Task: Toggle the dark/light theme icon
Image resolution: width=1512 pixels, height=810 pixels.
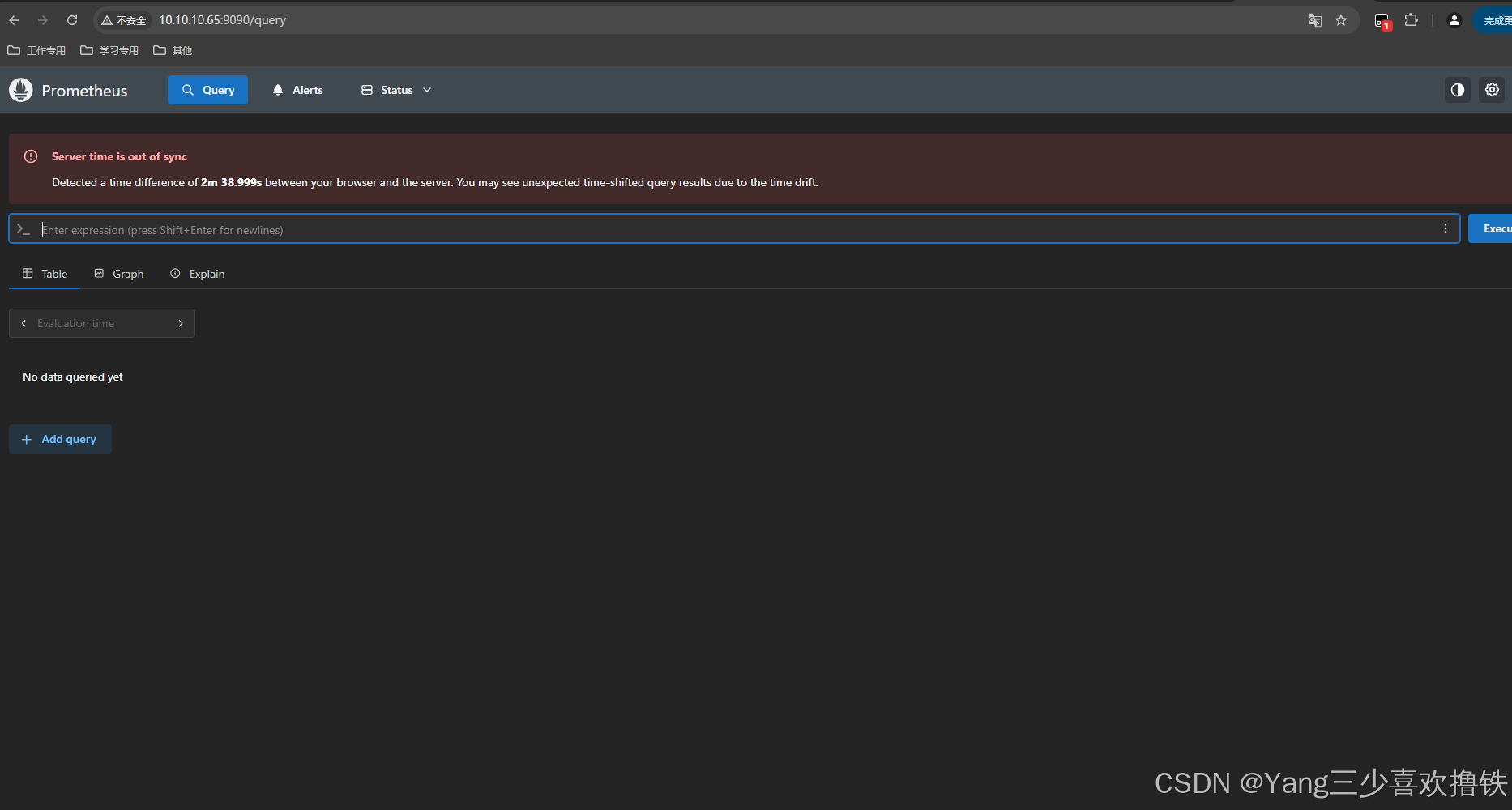Action: (x=1458, y=90)
